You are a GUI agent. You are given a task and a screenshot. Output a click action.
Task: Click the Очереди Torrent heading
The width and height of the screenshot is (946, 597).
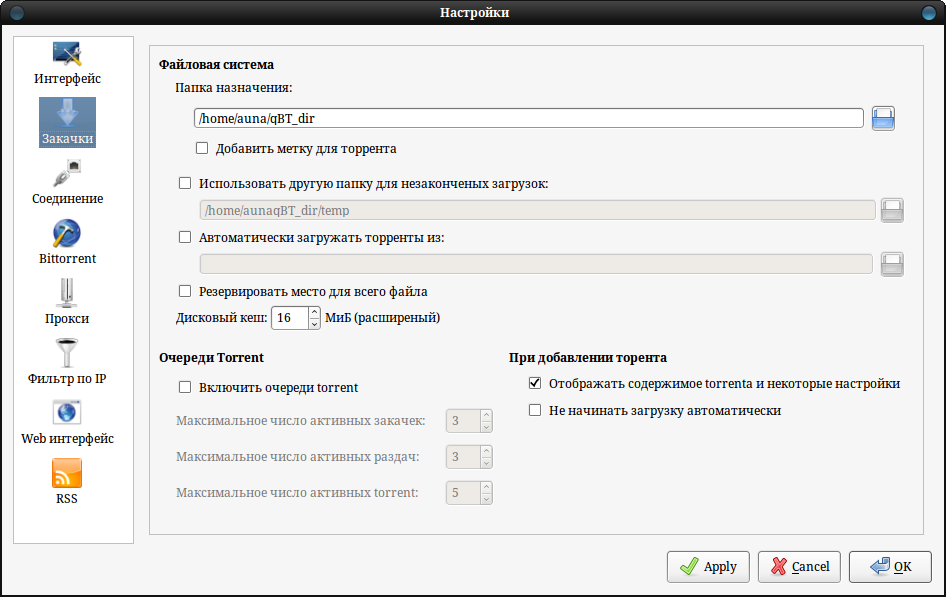[212, 358]
